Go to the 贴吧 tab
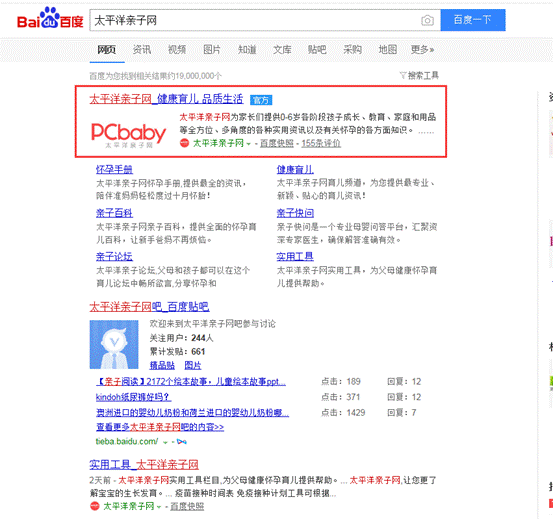Viewport: 553px width, 519px height. [x=317, y=50]
